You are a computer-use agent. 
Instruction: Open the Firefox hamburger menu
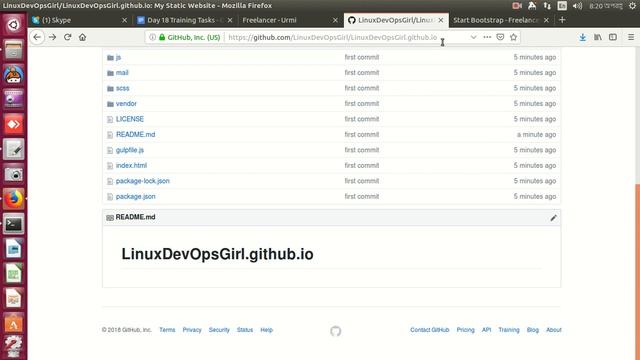coord(631,37)
